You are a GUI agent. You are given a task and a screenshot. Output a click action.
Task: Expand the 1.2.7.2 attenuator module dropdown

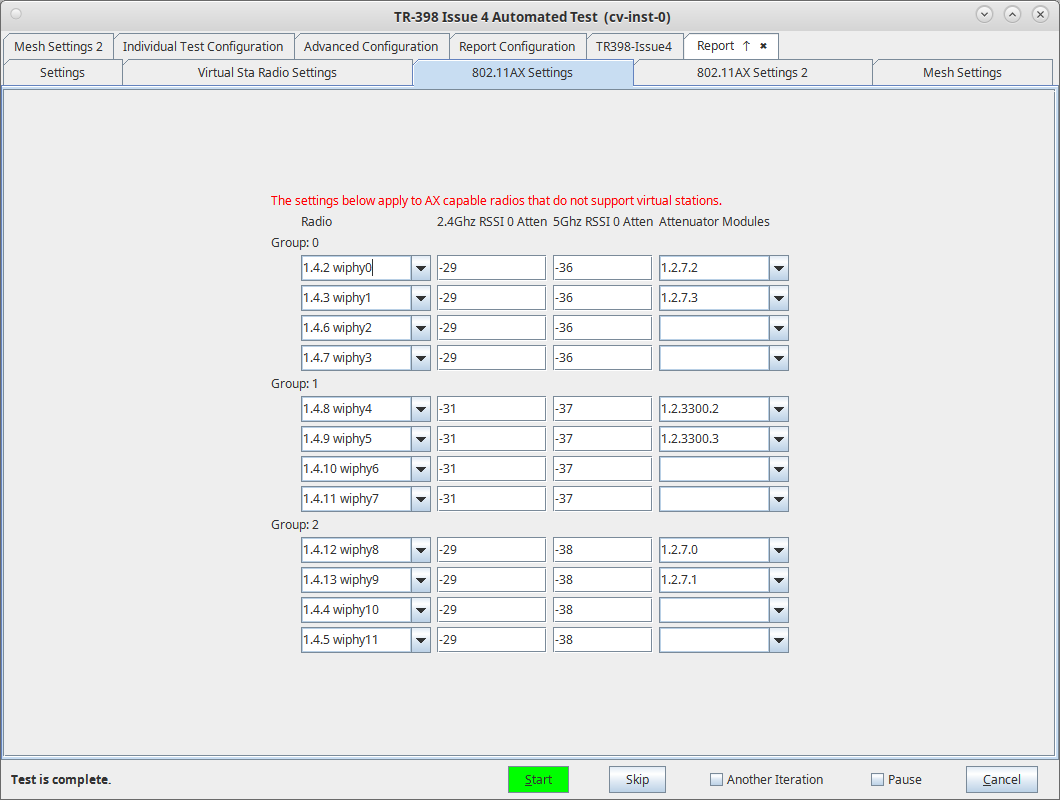(779, 268)
